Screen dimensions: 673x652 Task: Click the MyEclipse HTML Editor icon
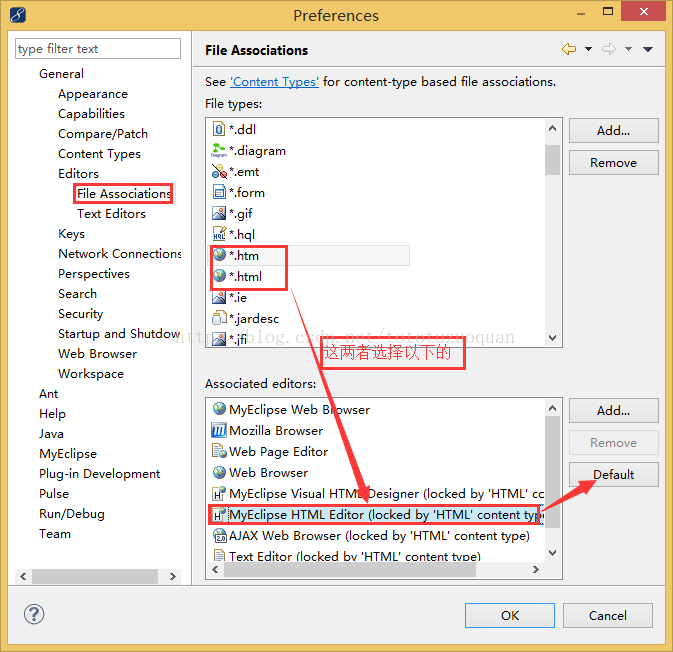tap(219, 514)
